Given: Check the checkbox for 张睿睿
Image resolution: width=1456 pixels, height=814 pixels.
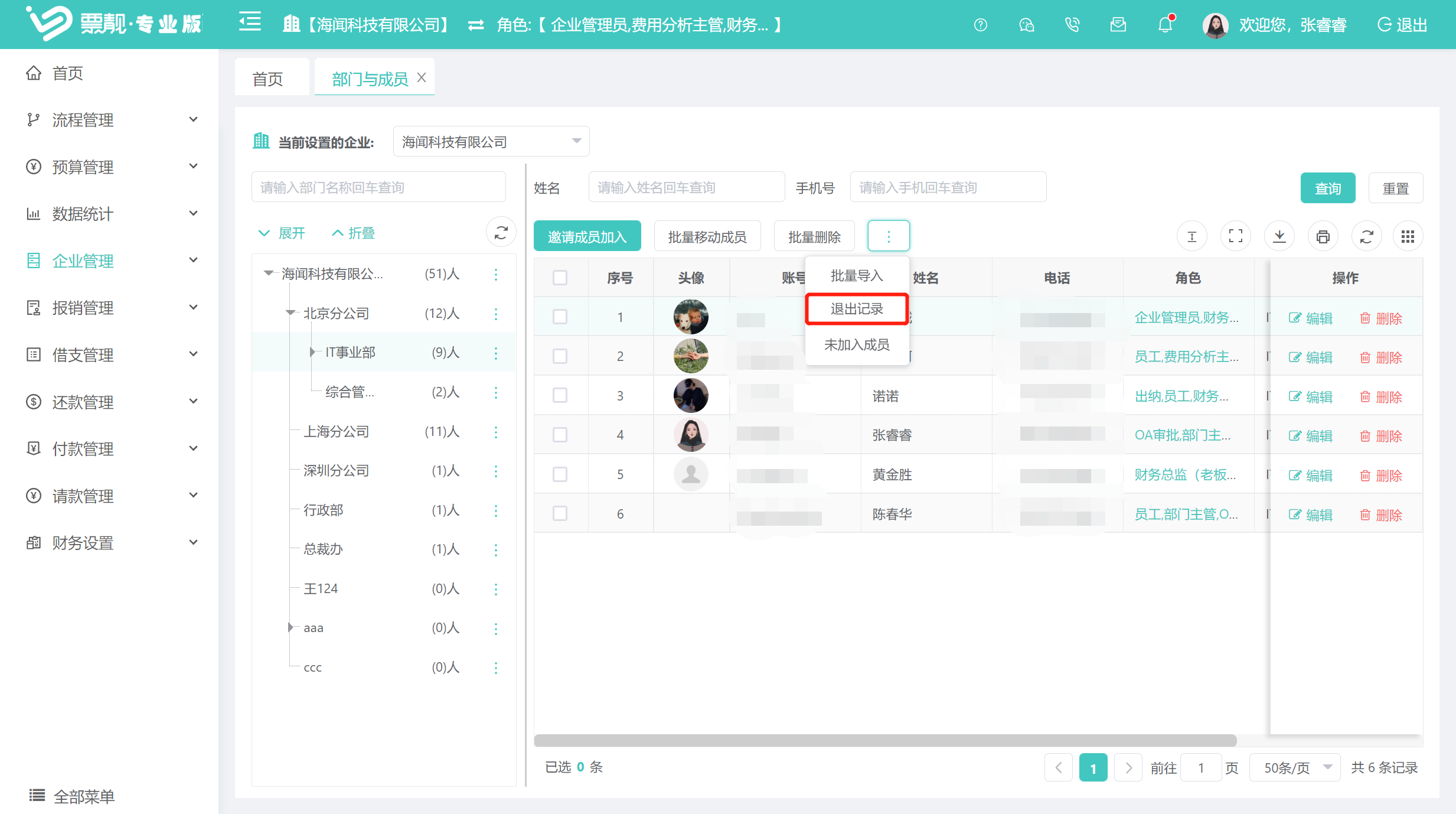Looking at the screenshot, I should pyautogui.click(x=560, y=435).
